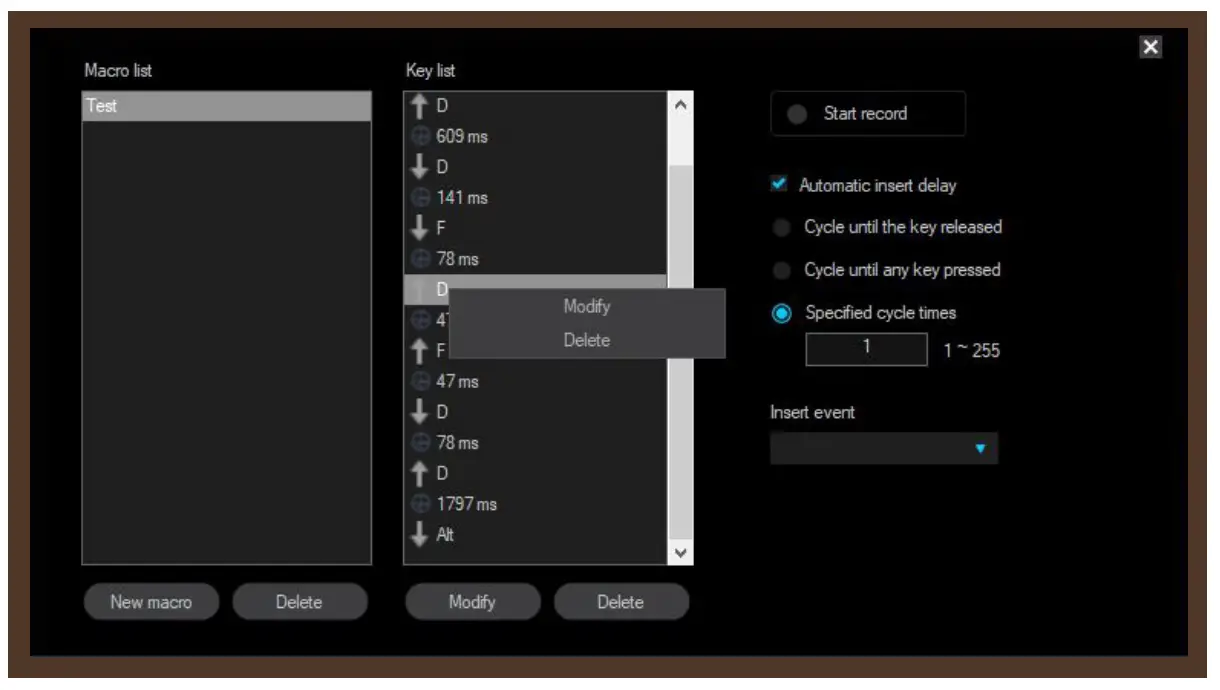
Task: Click the clock icon beside 1797 ms
Action: 420,504
